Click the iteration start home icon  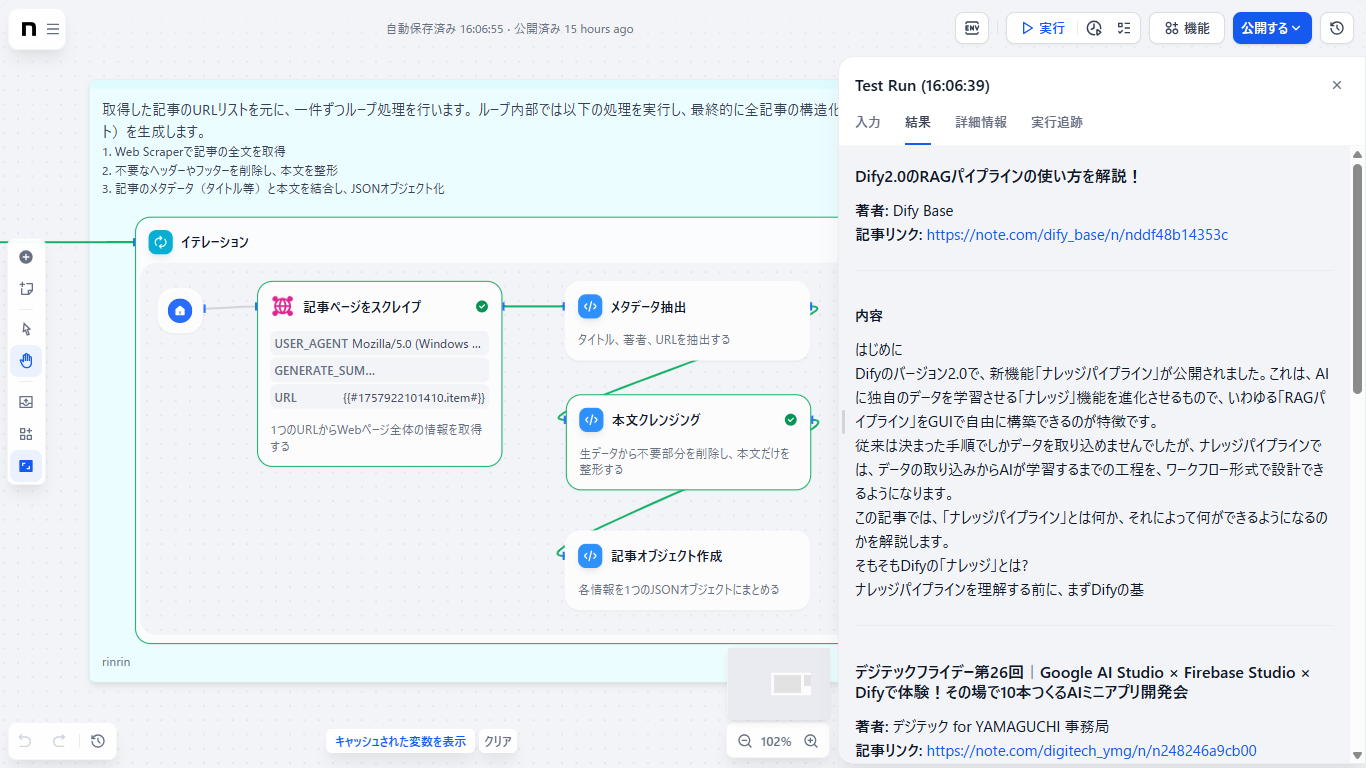pos(180,310)
